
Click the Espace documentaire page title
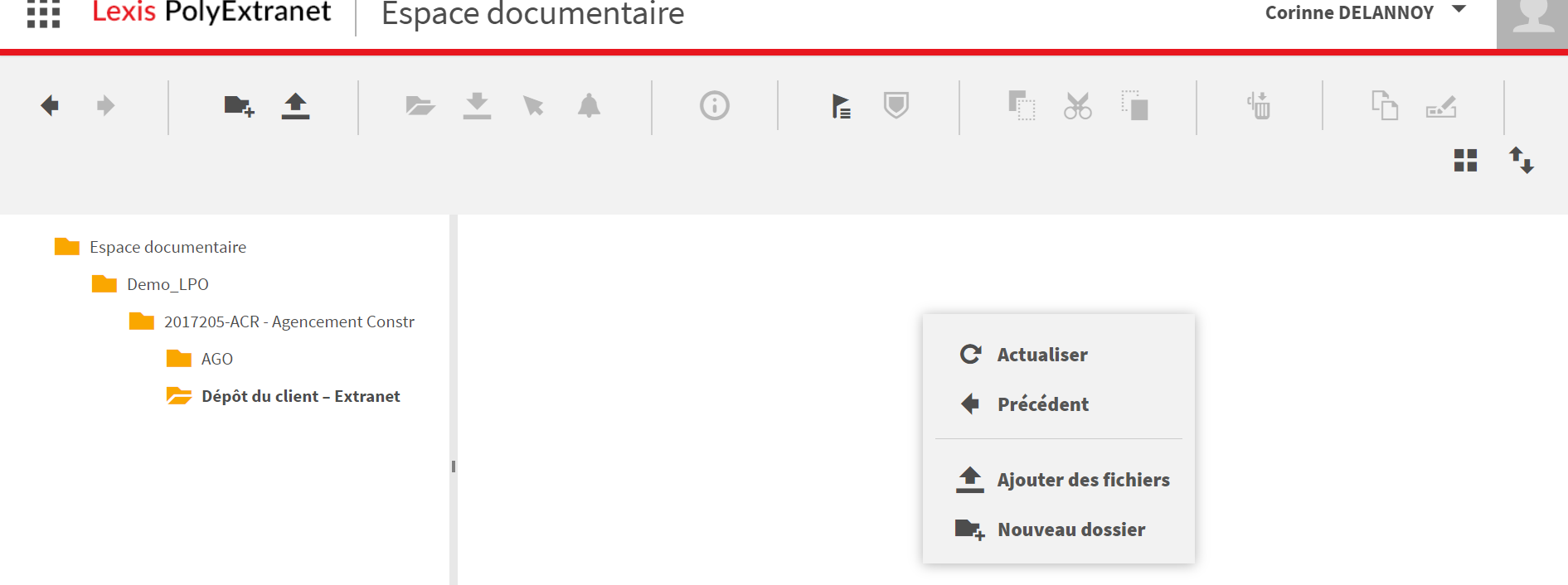point(533,14)
